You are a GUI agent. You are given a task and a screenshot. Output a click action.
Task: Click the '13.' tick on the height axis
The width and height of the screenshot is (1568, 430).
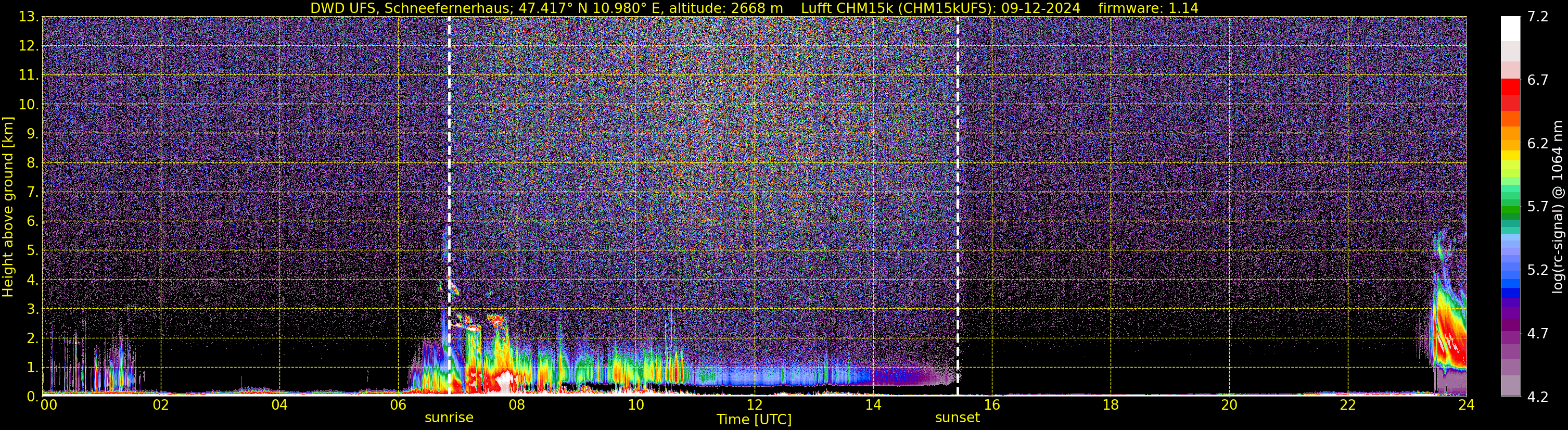[x=29, y=17]
